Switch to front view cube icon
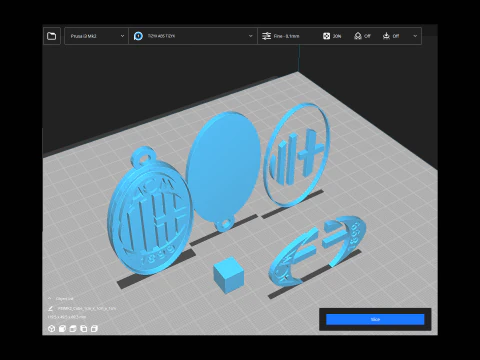The height and width of the screenshot is (360, 480). [62, 329]
